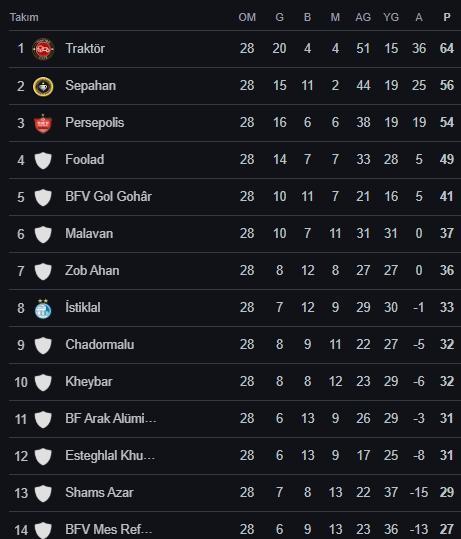The image size is (461, 539).
Task: Click the AG goals scored header
Action: point(363,17)
